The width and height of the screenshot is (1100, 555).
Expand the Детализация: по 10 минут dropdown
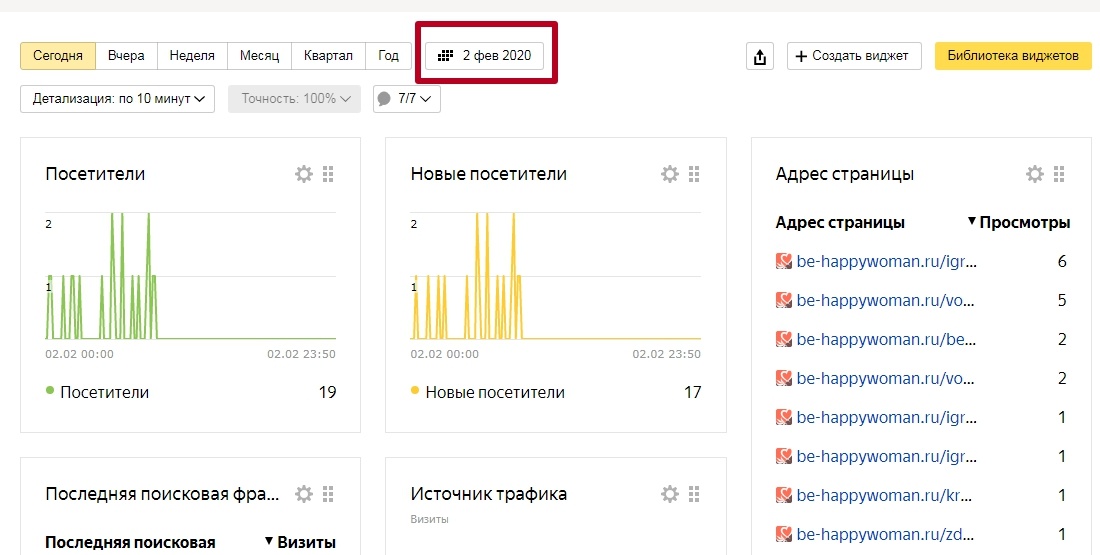click(x=118, y=99)
